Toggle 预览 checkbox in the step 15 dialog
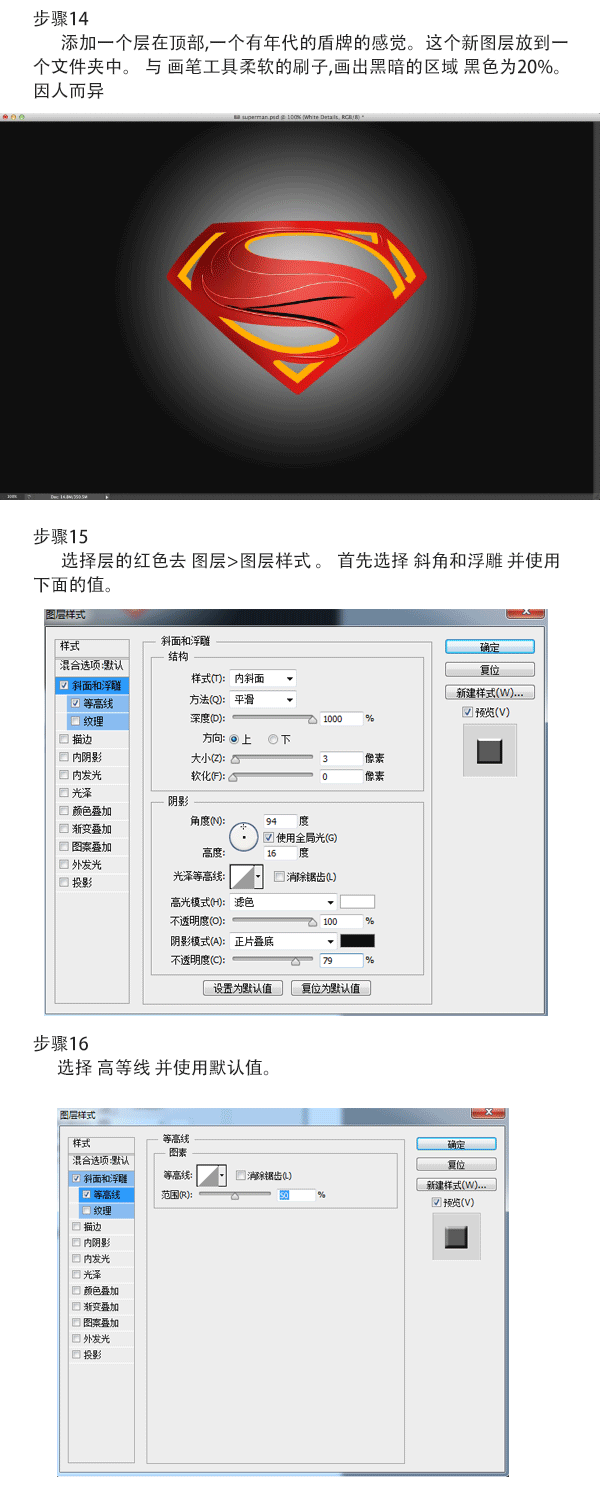Viewport: 600px width, 1497px height. (468, 712)
